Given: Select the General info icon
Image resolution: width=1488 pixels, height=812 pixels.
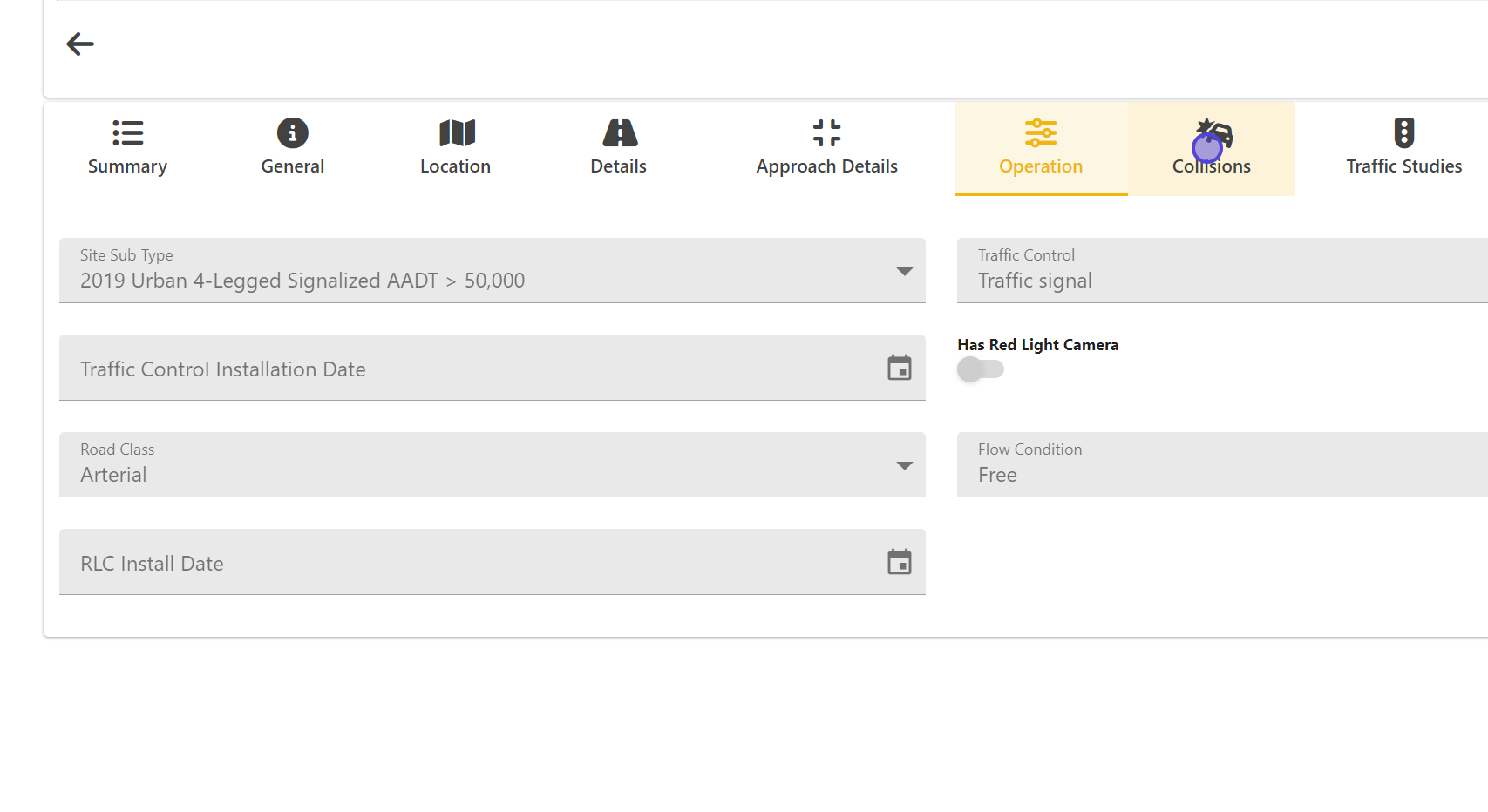Looking at the screenshot, I should (x=292, y=133).
